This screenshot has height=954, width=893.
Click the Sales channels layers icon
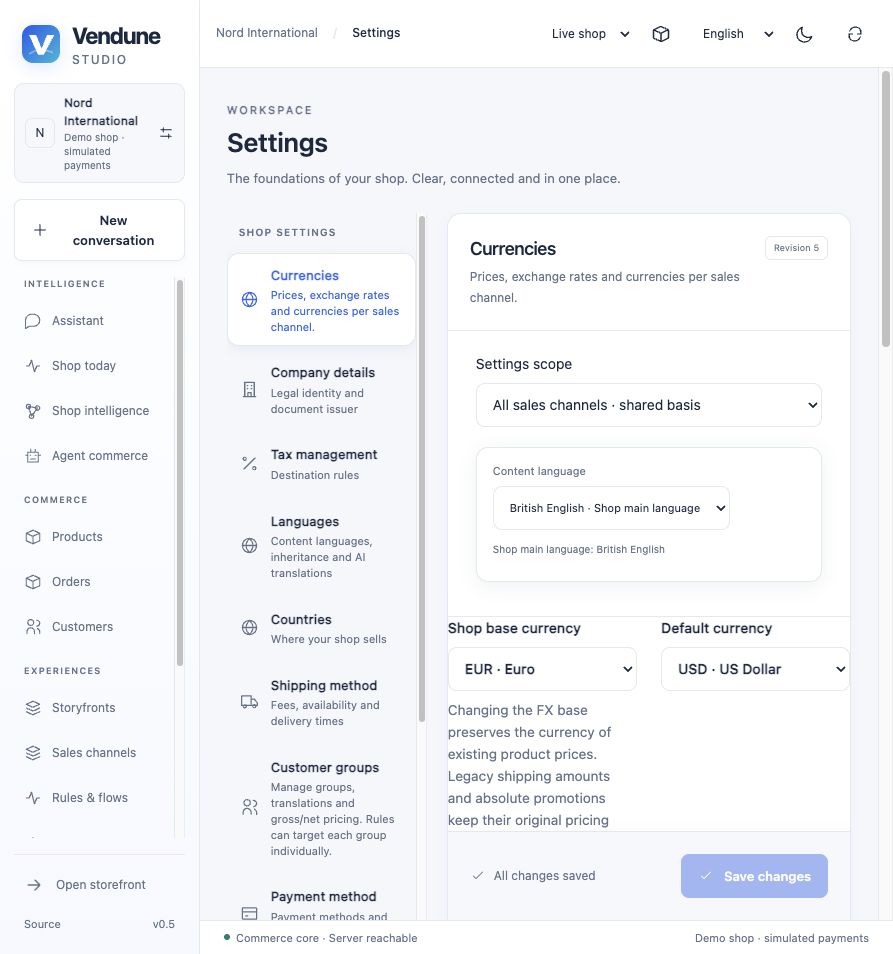tap(33, 753)
